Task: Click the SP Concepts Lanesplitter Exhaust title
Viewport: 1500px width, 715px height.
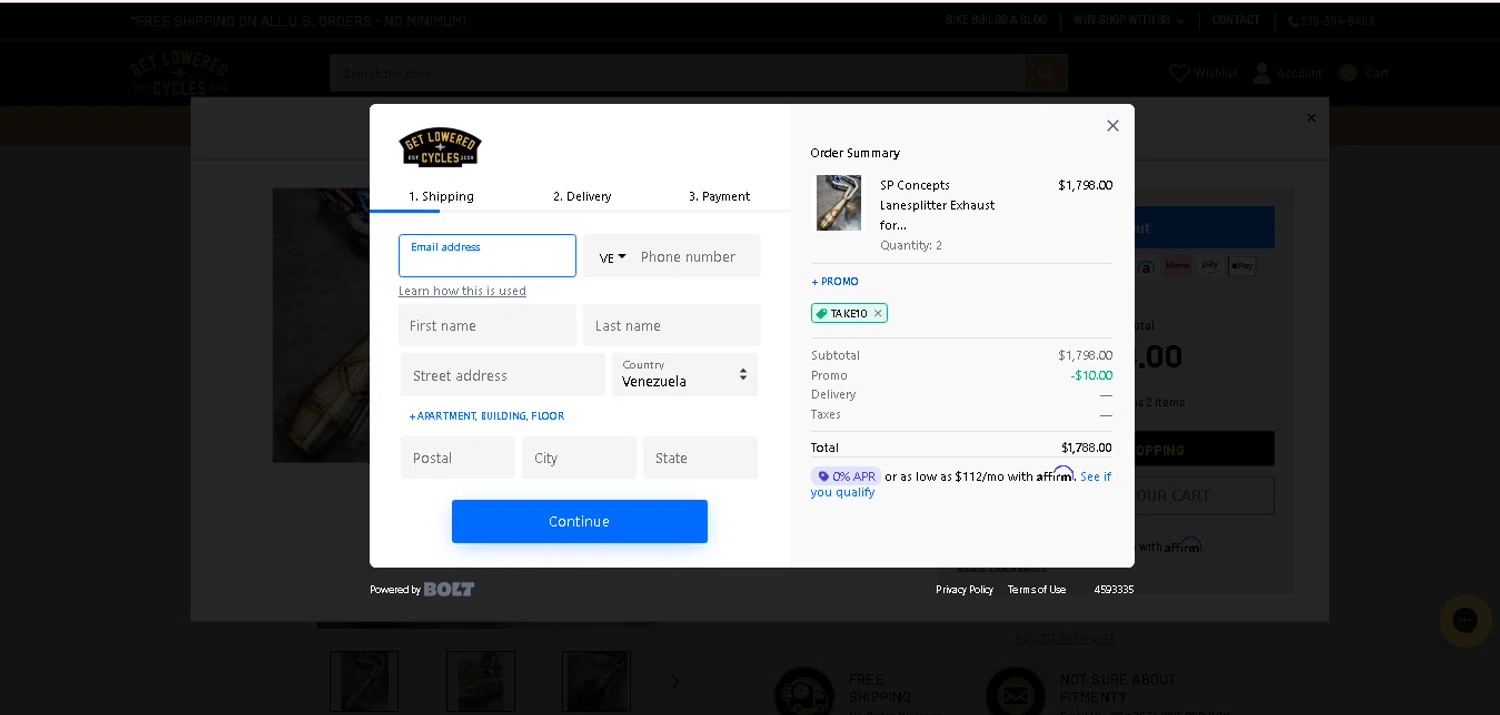Action: pyautogui.click(x=937, y=205)
